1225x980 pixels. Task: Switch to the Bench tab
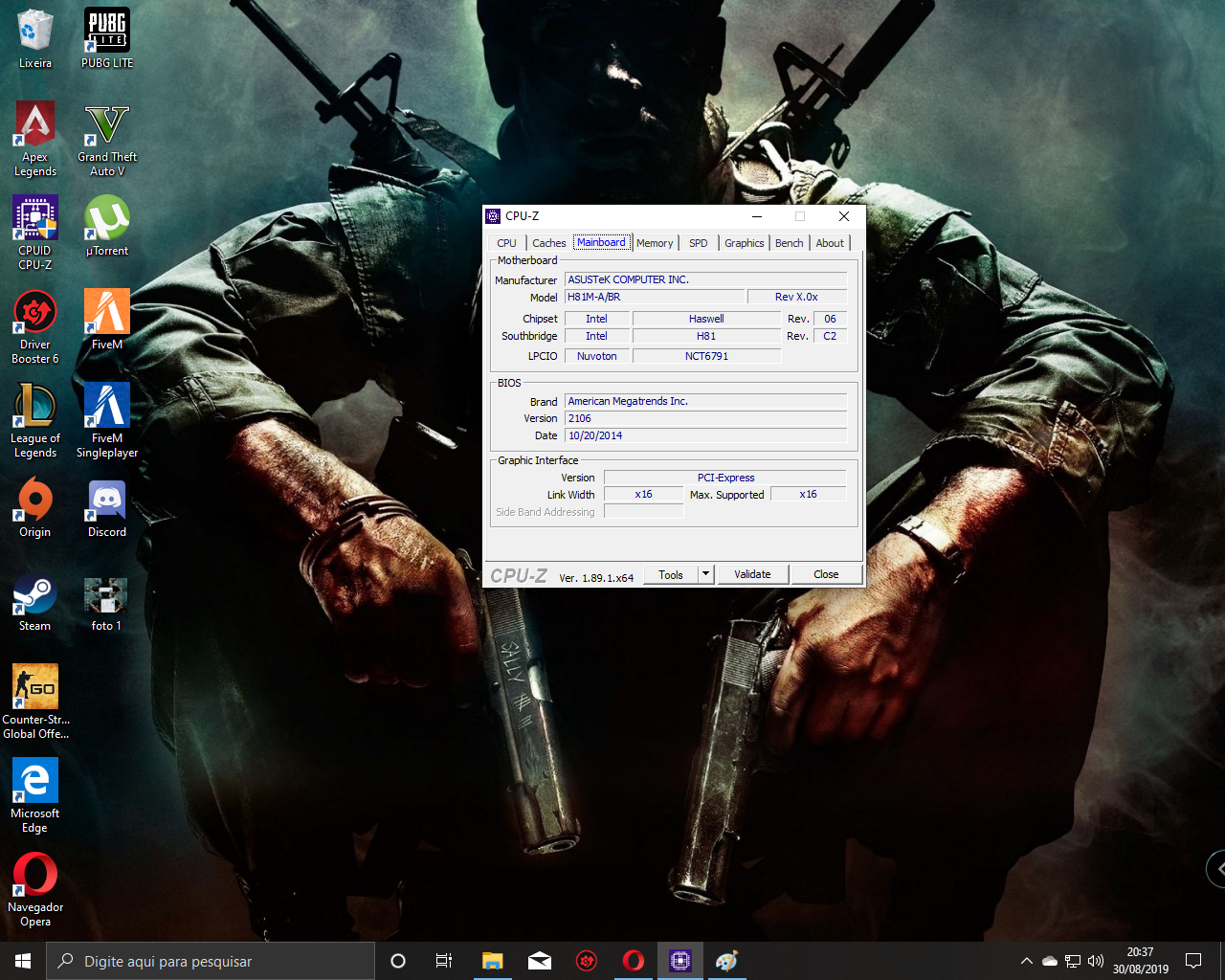pyautogui.click(x=790, y=243)
